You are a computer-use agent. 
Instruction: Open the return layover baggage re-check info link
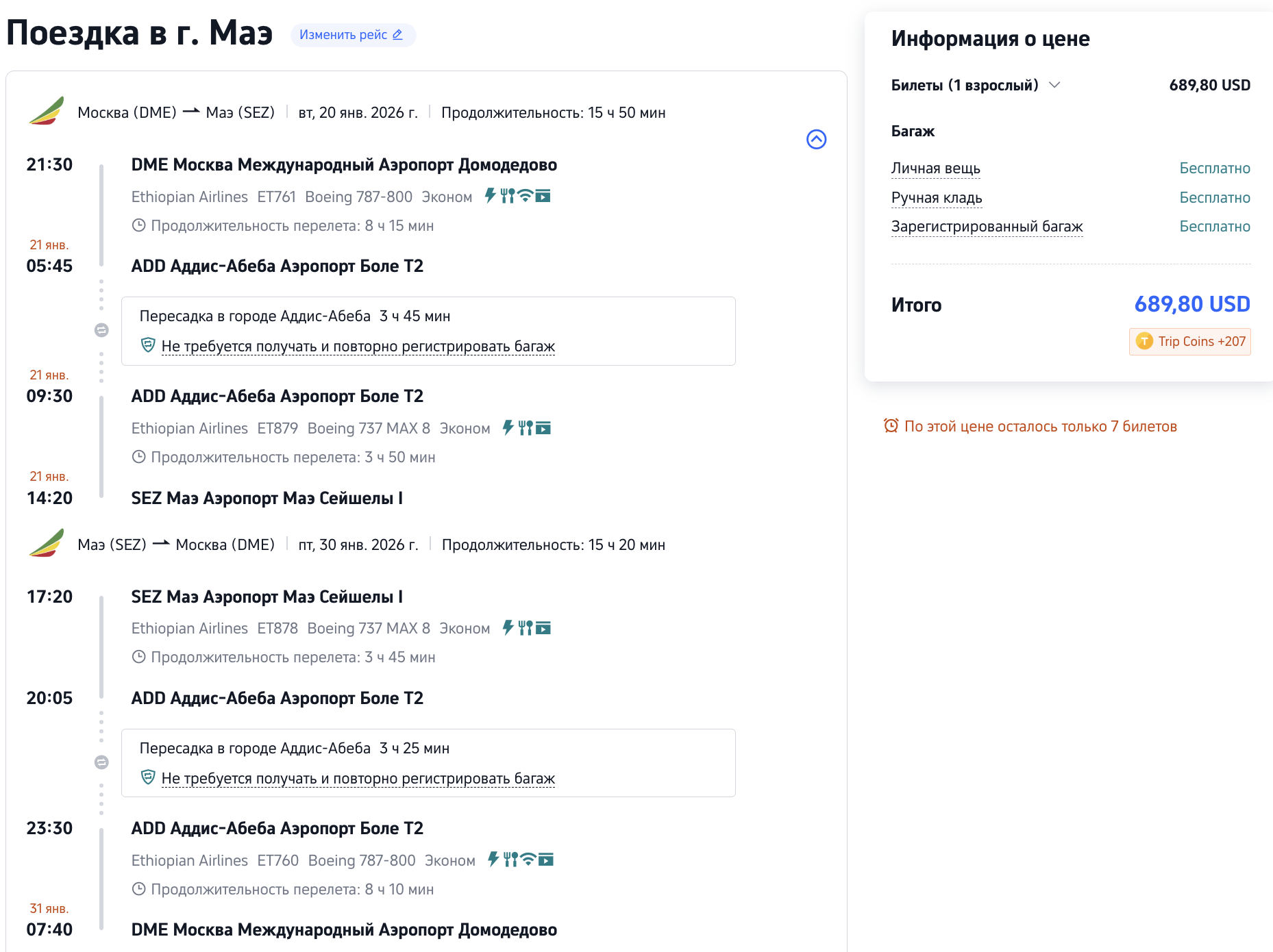358,779
